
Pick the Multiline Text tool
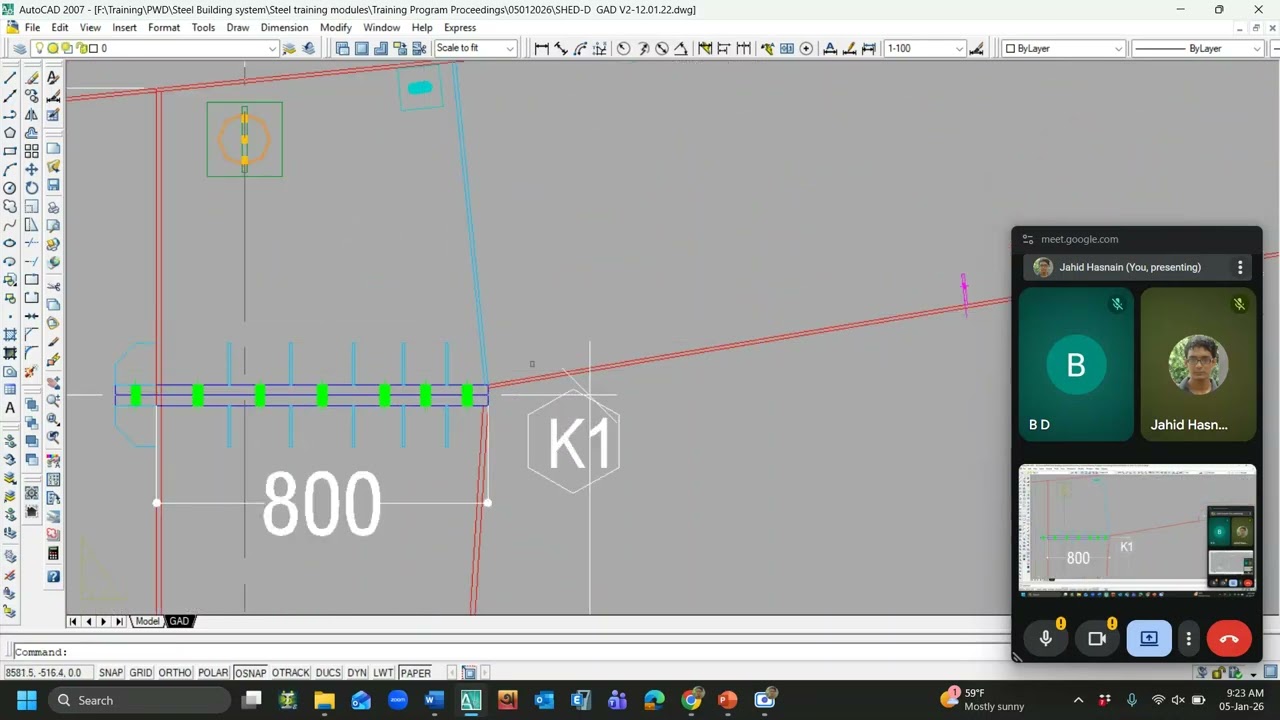tap(10, 408)
